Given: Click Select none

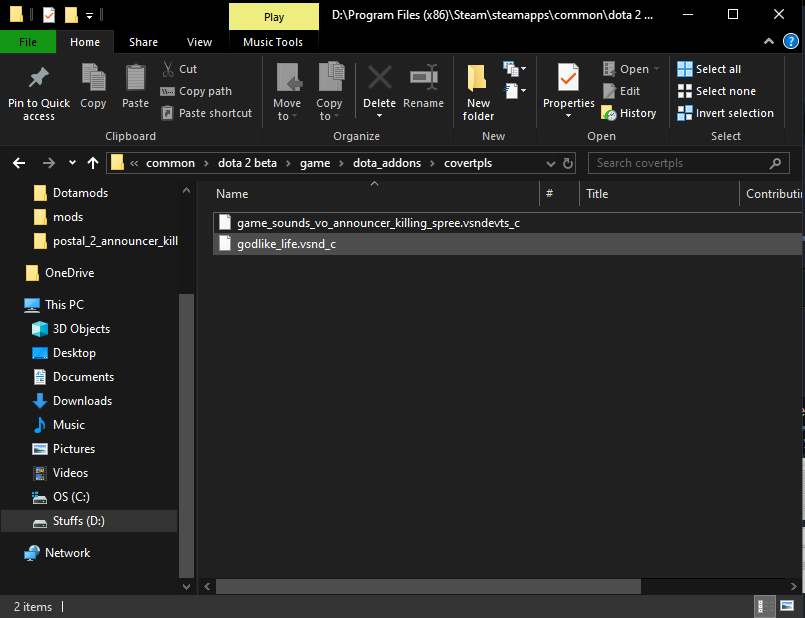Looking at the screenshot, I should (716, 91).
